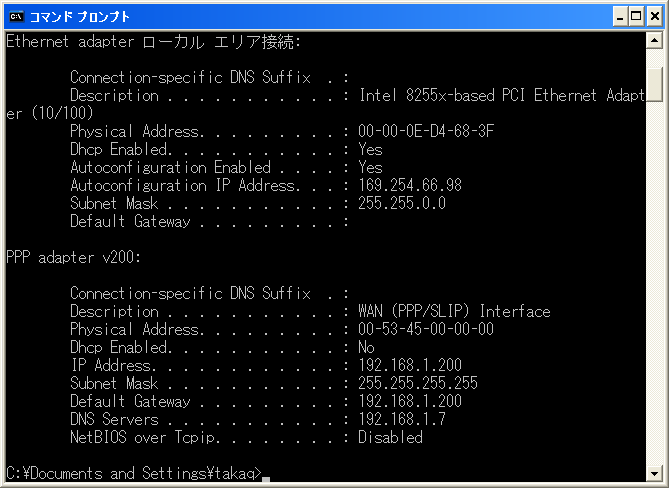Click the PPP adapter v200 heading
This screenshot has width=669, height=488.
[73, 258]
